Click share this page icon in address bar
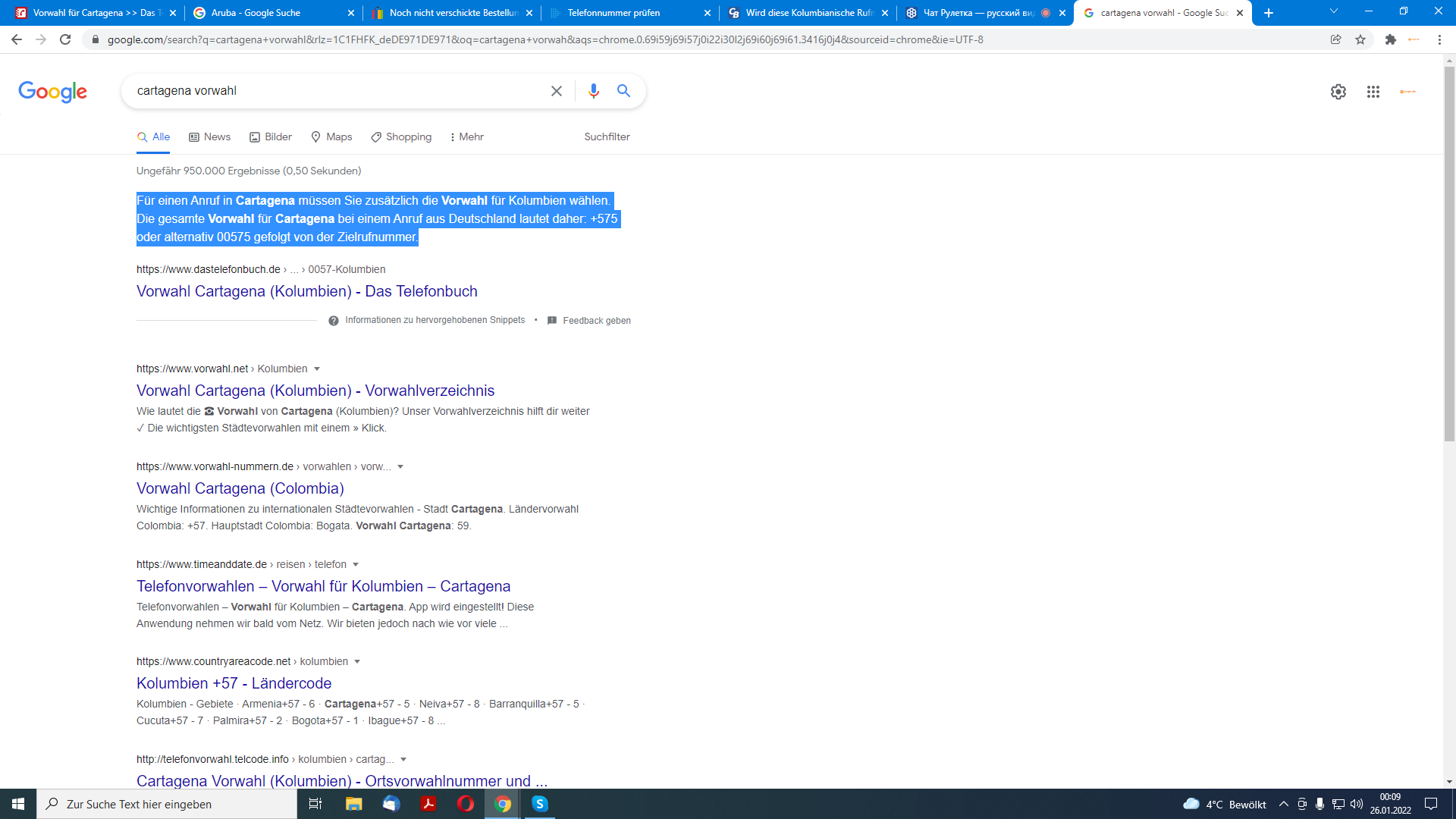Image resolution: width=1456 pixels, height=819 pixels. coord(1335,39)
